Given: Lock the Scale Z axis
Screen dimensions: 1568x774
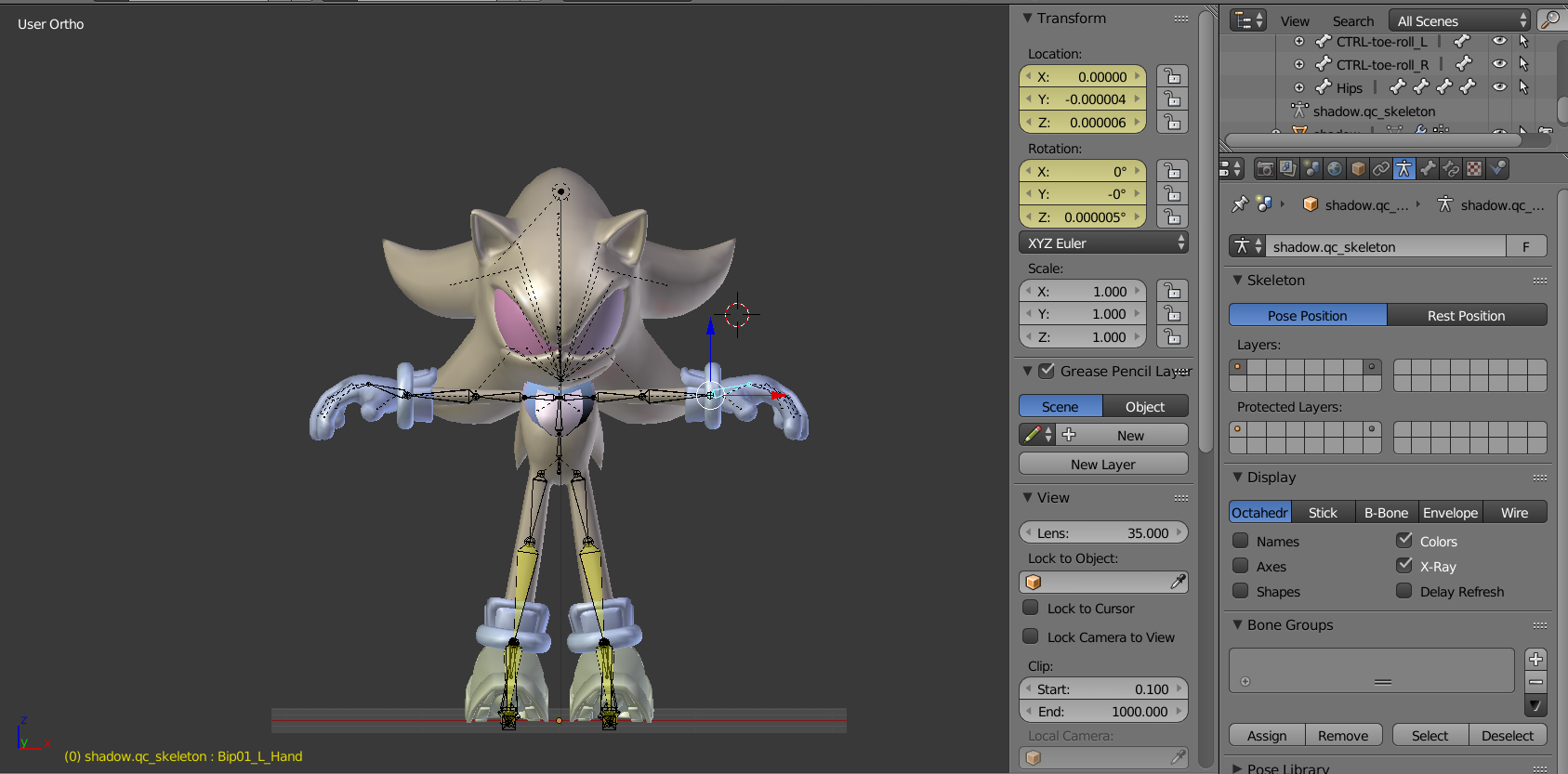Looking at the screenshot, I should click(x=1173, y=336).
